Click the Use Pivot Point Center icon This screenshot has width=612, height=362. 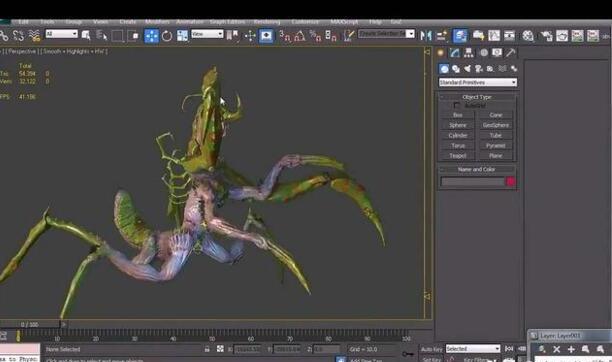tap(233, 36)
